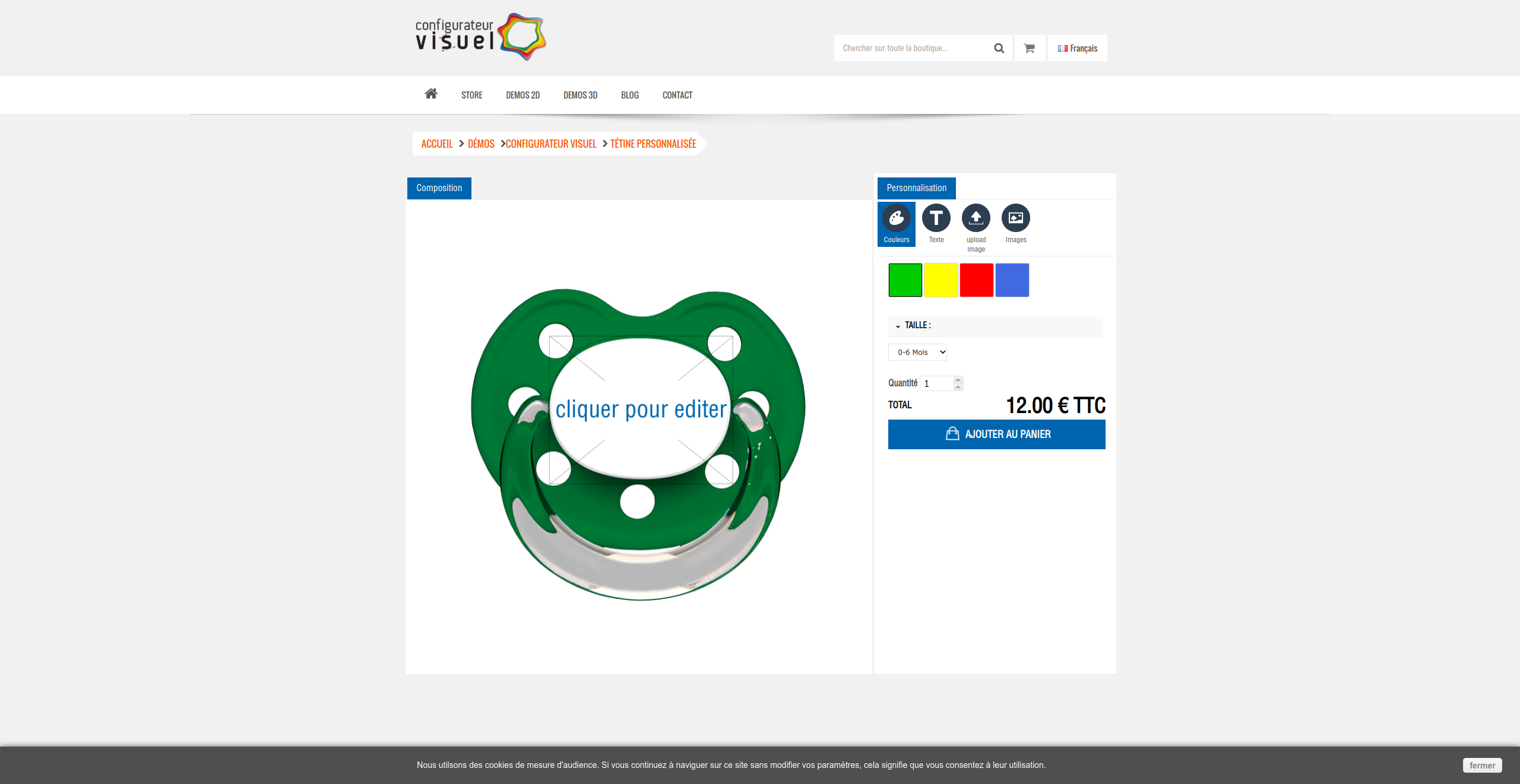Open the DEMOS 3D menu
This screenshot has width=1520, height=784.
(580, 95)
